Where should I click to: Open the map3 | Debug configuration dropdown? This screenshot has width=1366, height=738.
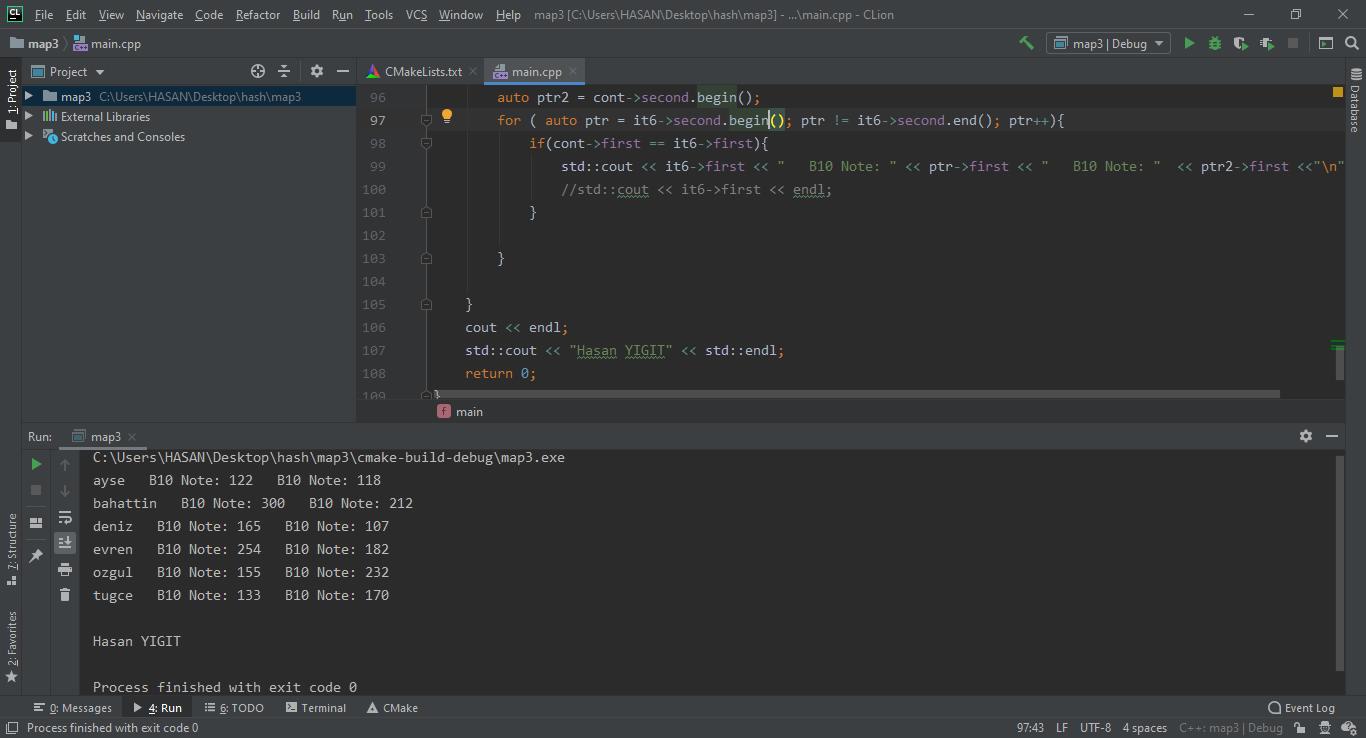click(x=1109, y=43)
